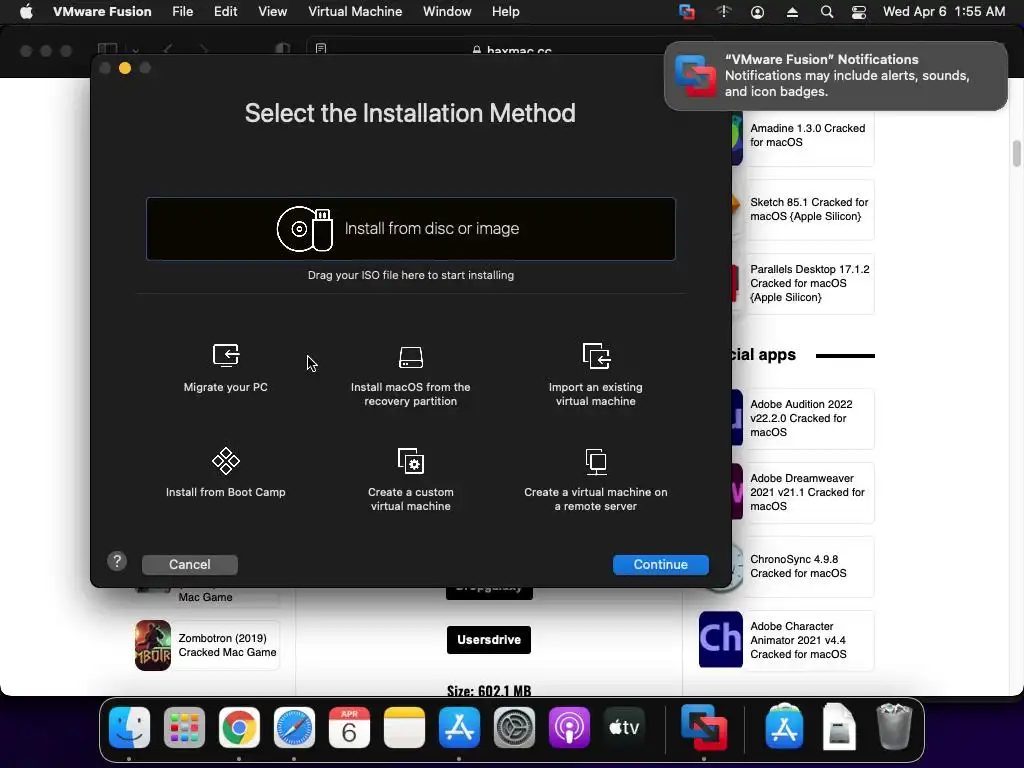
Task: Select Install from disc or image
Action: click(x=411, y=229)
